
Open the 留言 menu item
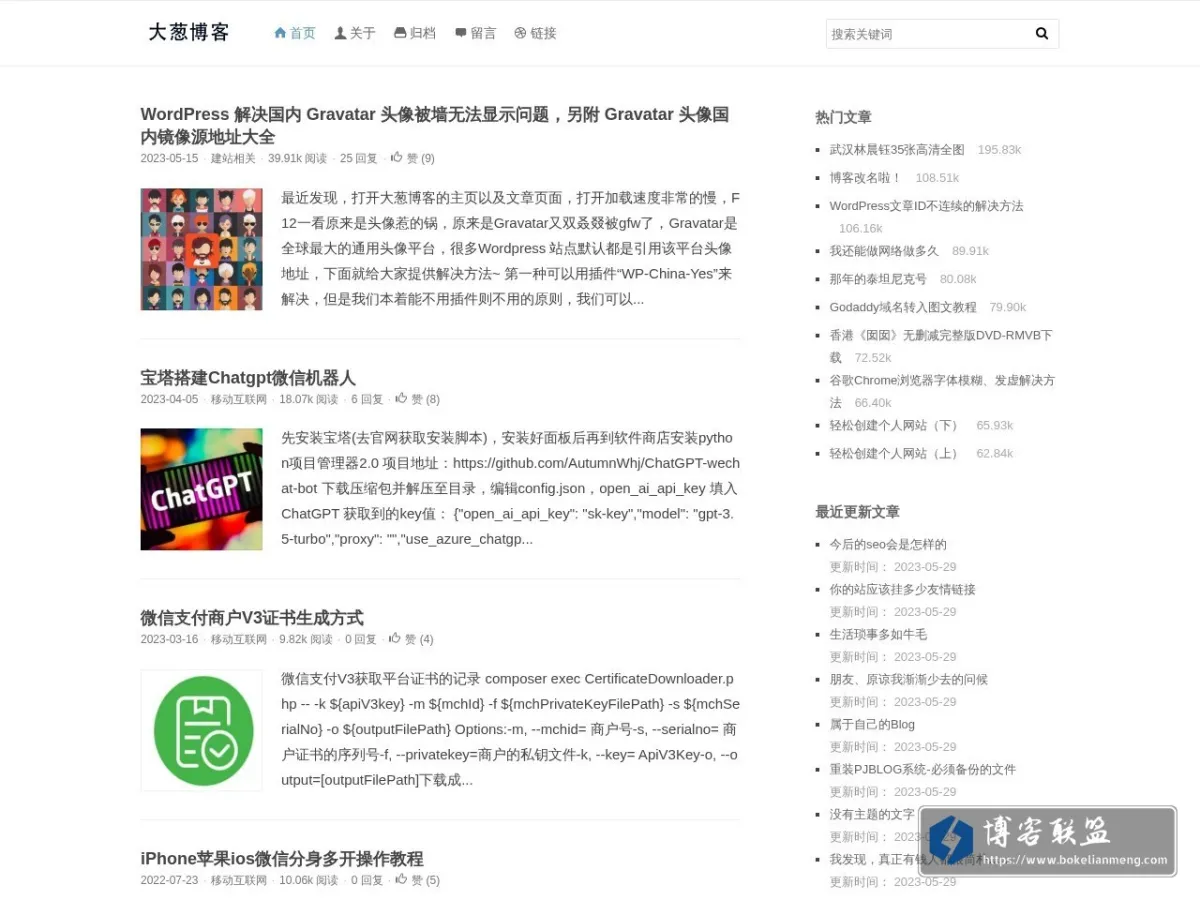(475, 33)
